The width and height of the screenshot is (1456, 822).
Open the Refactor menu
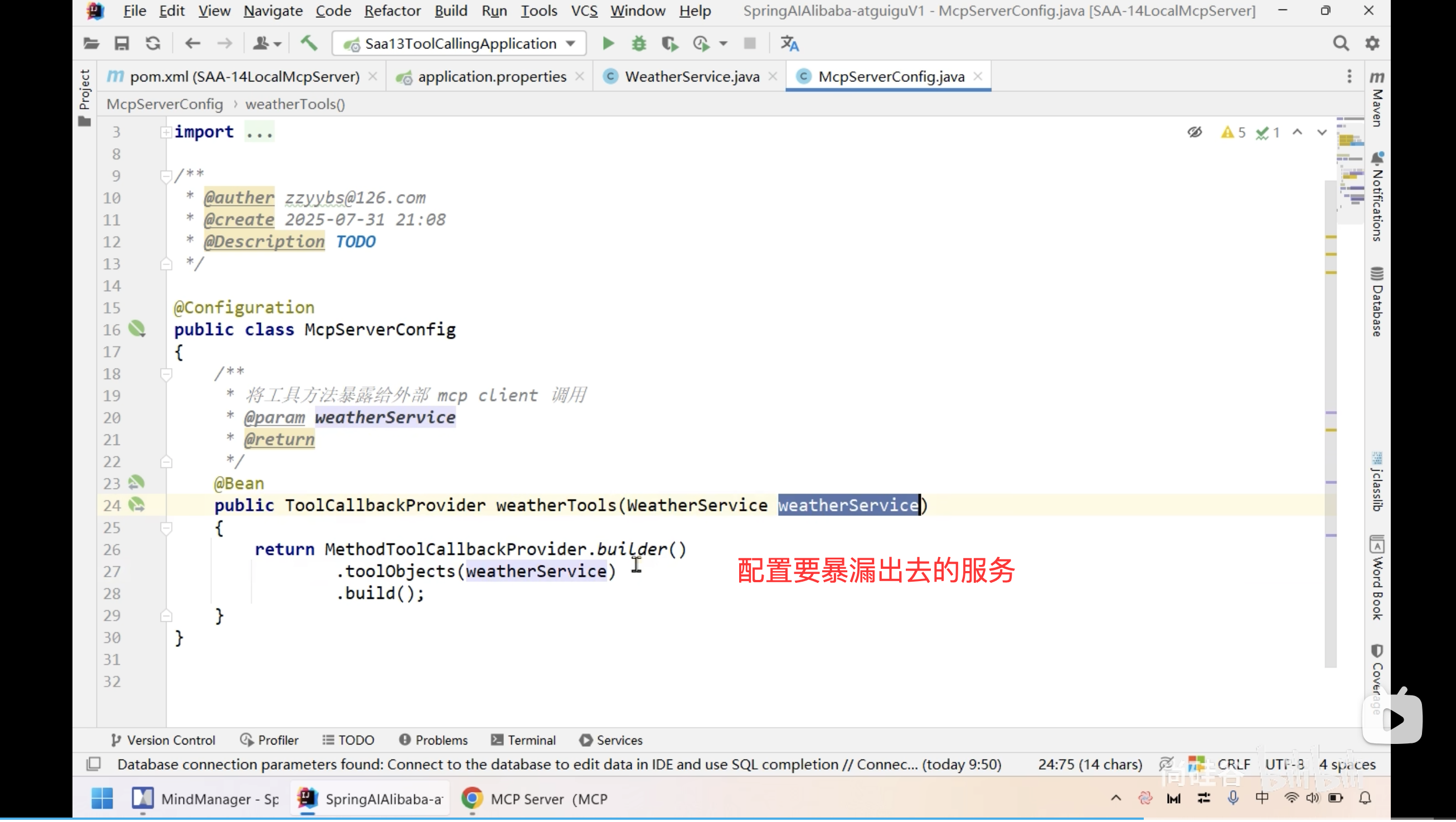tap(392, 11)
